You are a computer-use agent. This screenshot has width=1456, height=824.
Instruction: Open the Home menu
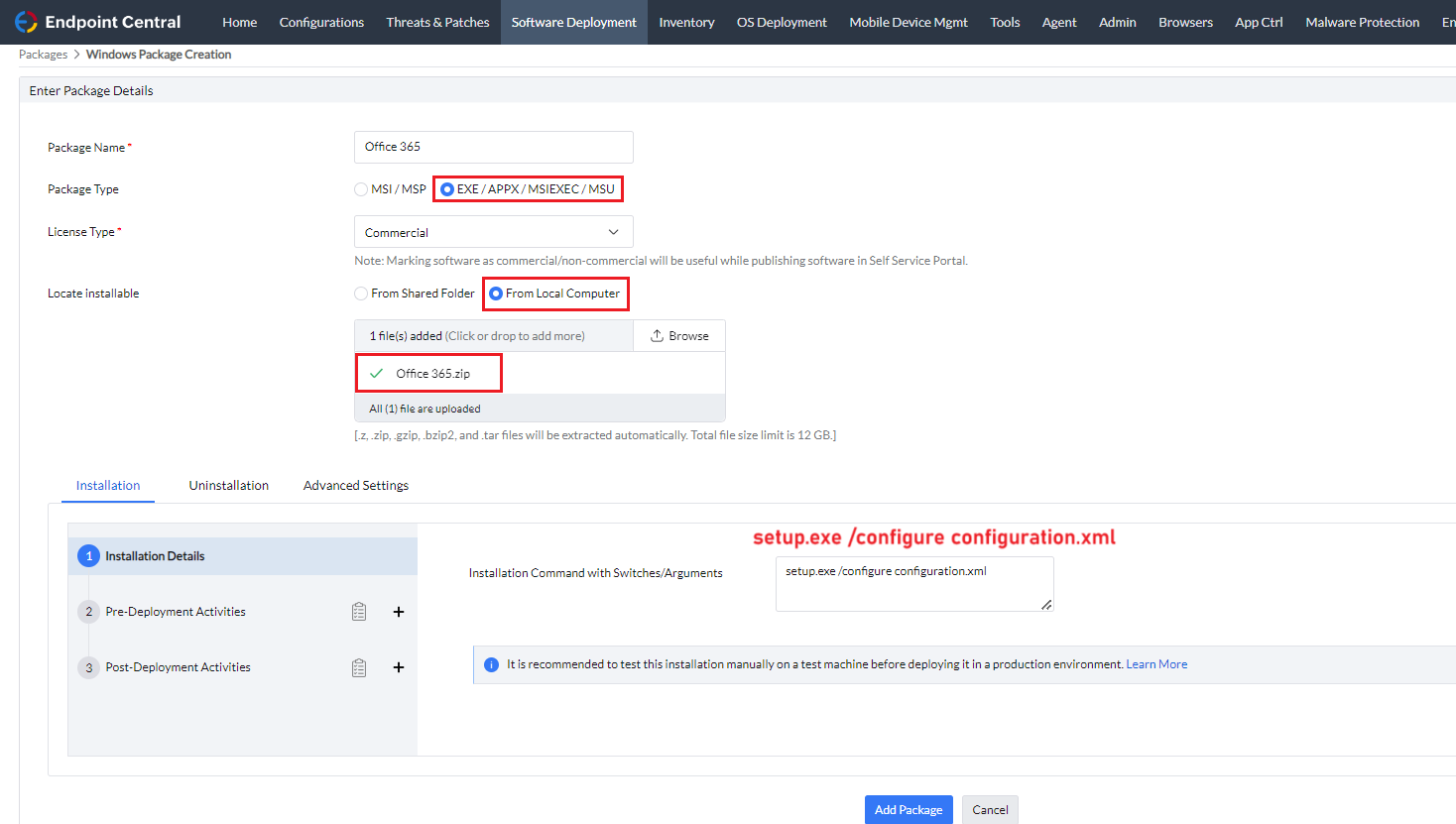[240, 22]
